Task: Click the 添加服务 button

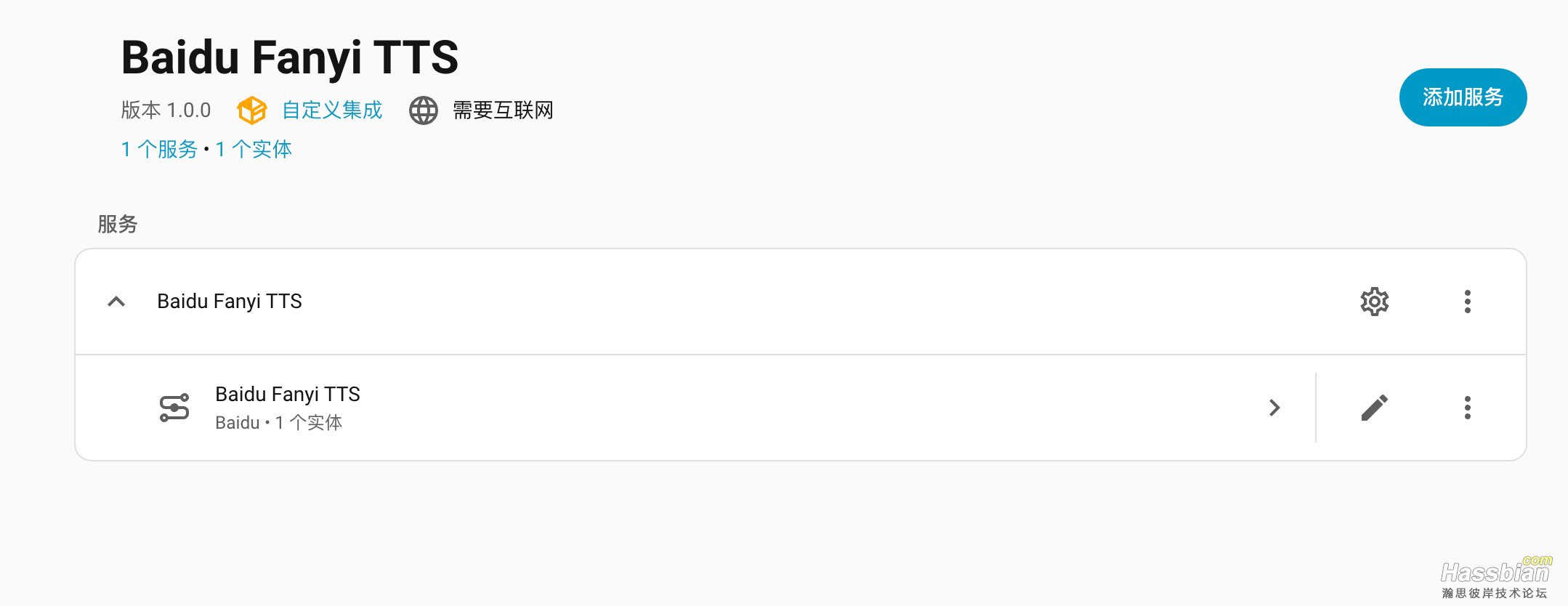Action: (1463, 97)
